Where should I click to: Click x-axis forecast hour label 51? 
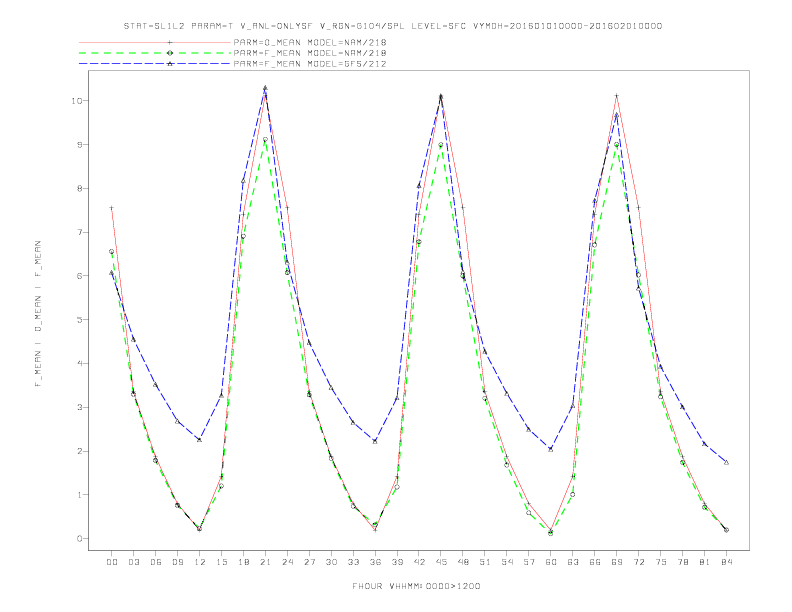pyautogui.click(x=485, y=562)
